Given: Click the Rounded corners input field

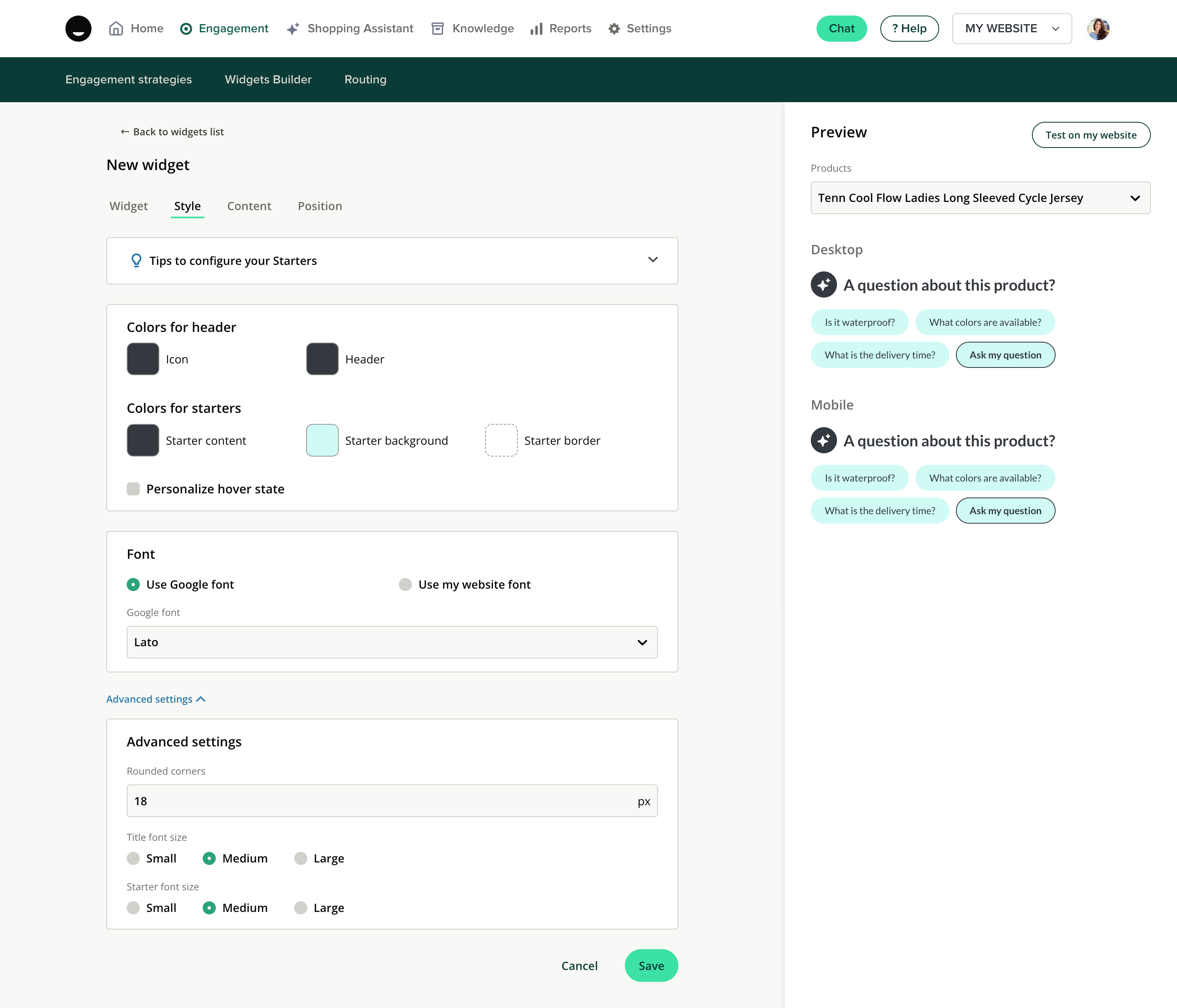Looking at the screenshot, I should [x=380, y=801].
